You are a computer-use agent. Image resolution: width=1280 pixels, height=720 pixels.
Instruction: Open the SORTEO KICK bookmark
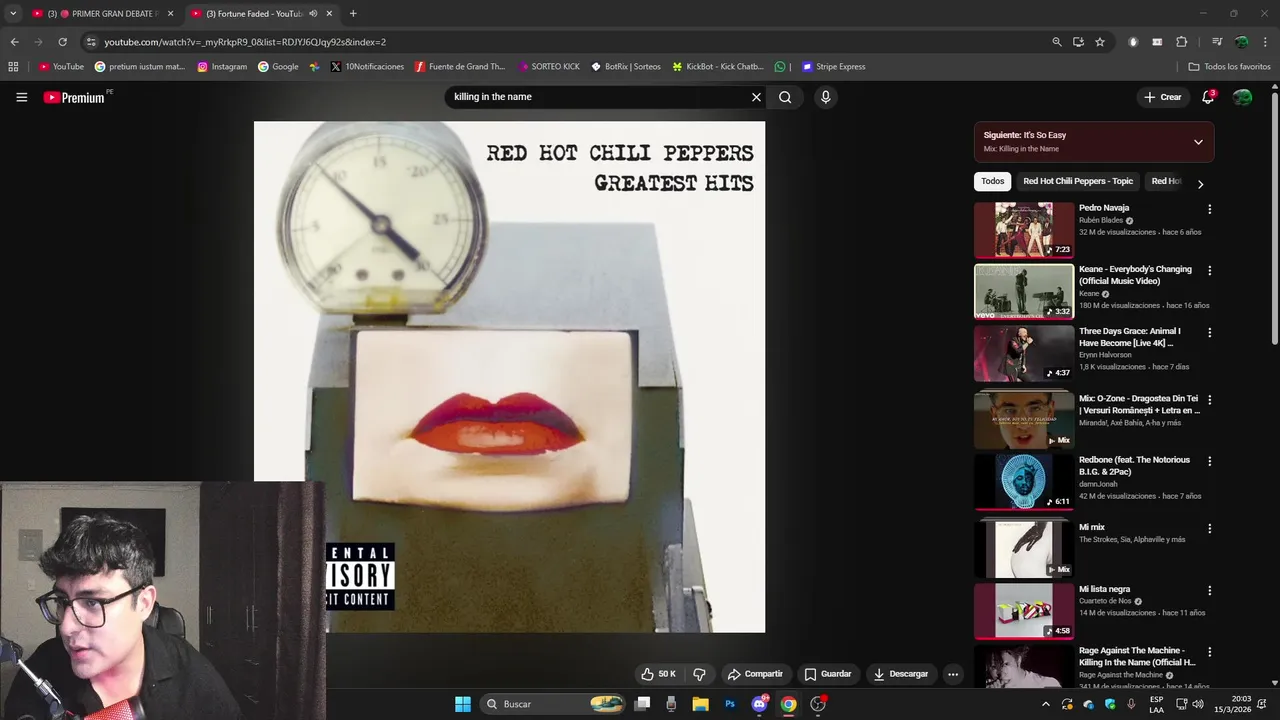549,67
